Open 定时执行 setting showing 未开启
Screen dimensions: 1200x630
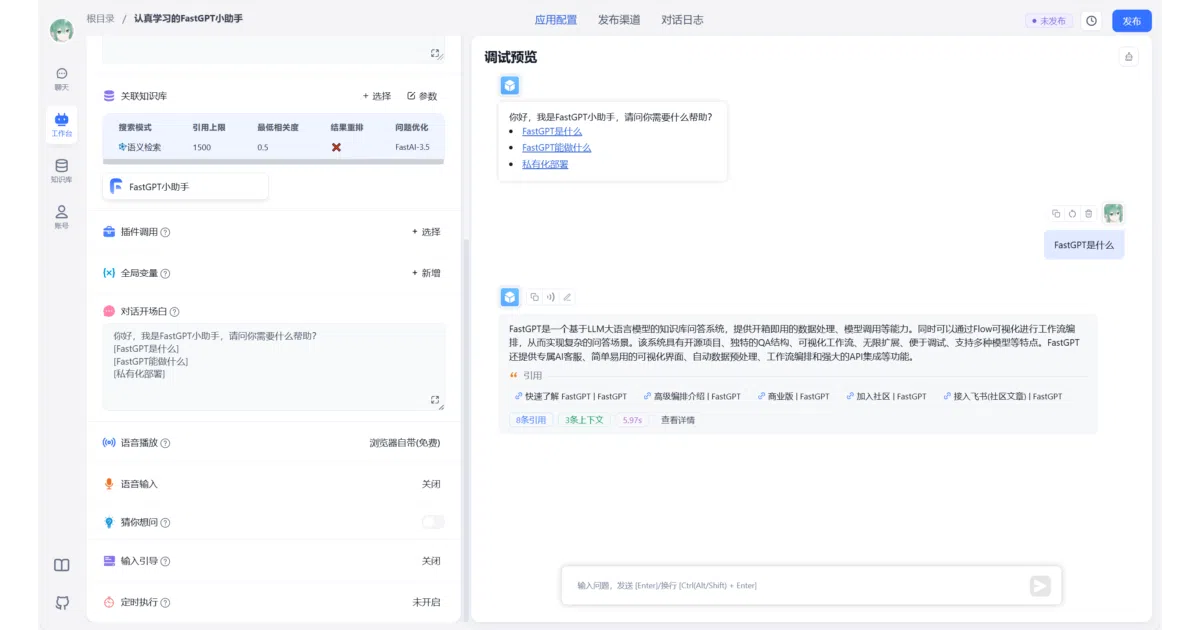click(x=426, y=602)
